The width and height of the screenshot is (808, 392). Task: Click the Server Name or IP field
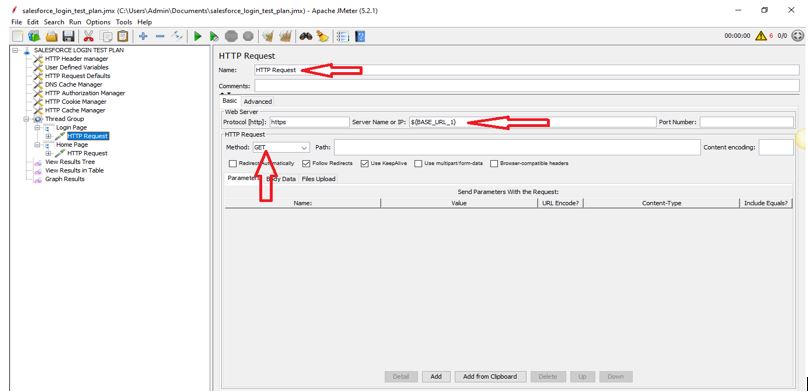[532, 122]
